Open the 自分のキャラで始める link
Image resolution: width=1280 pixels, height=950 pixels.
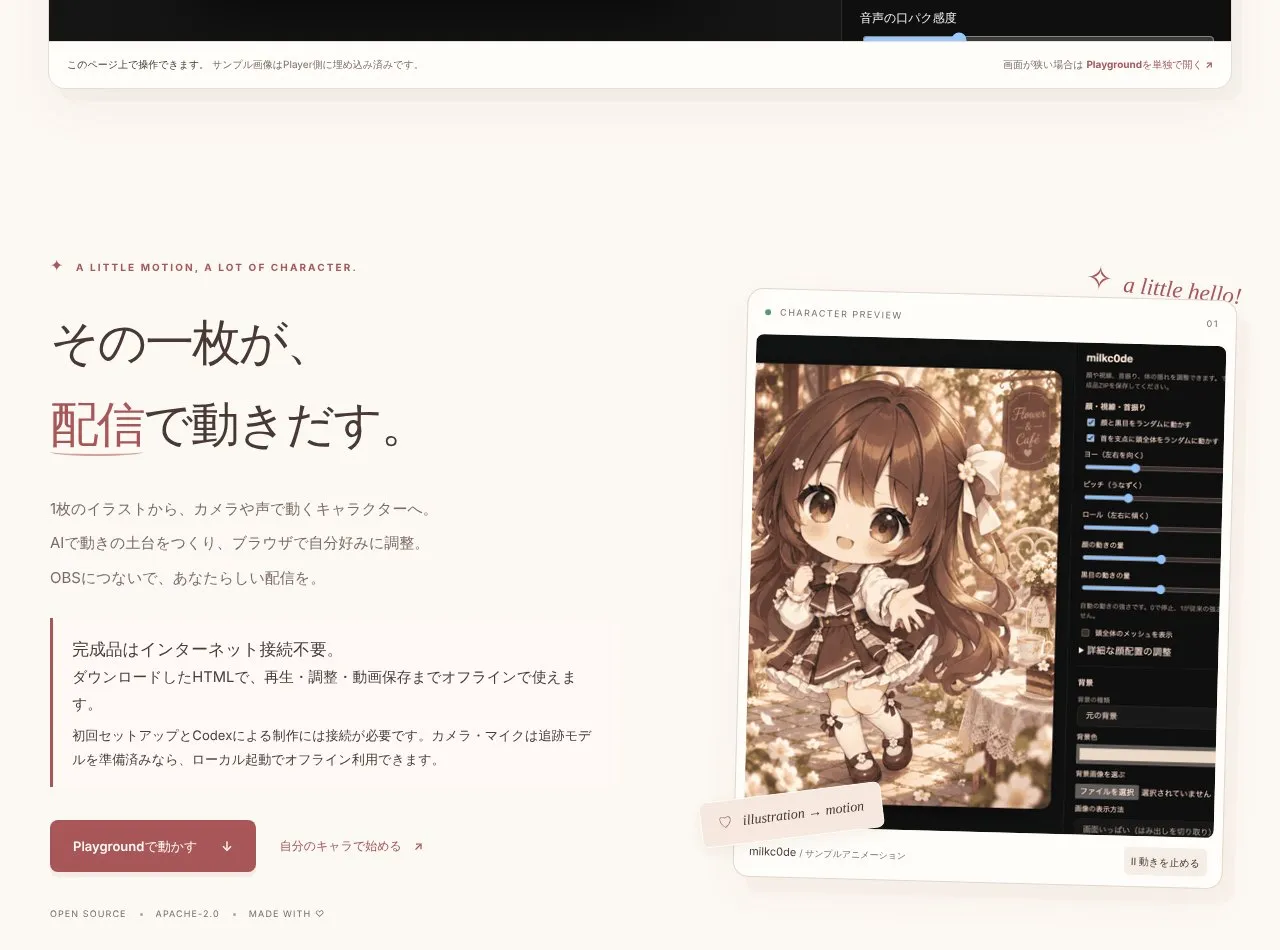pos(351,846)
